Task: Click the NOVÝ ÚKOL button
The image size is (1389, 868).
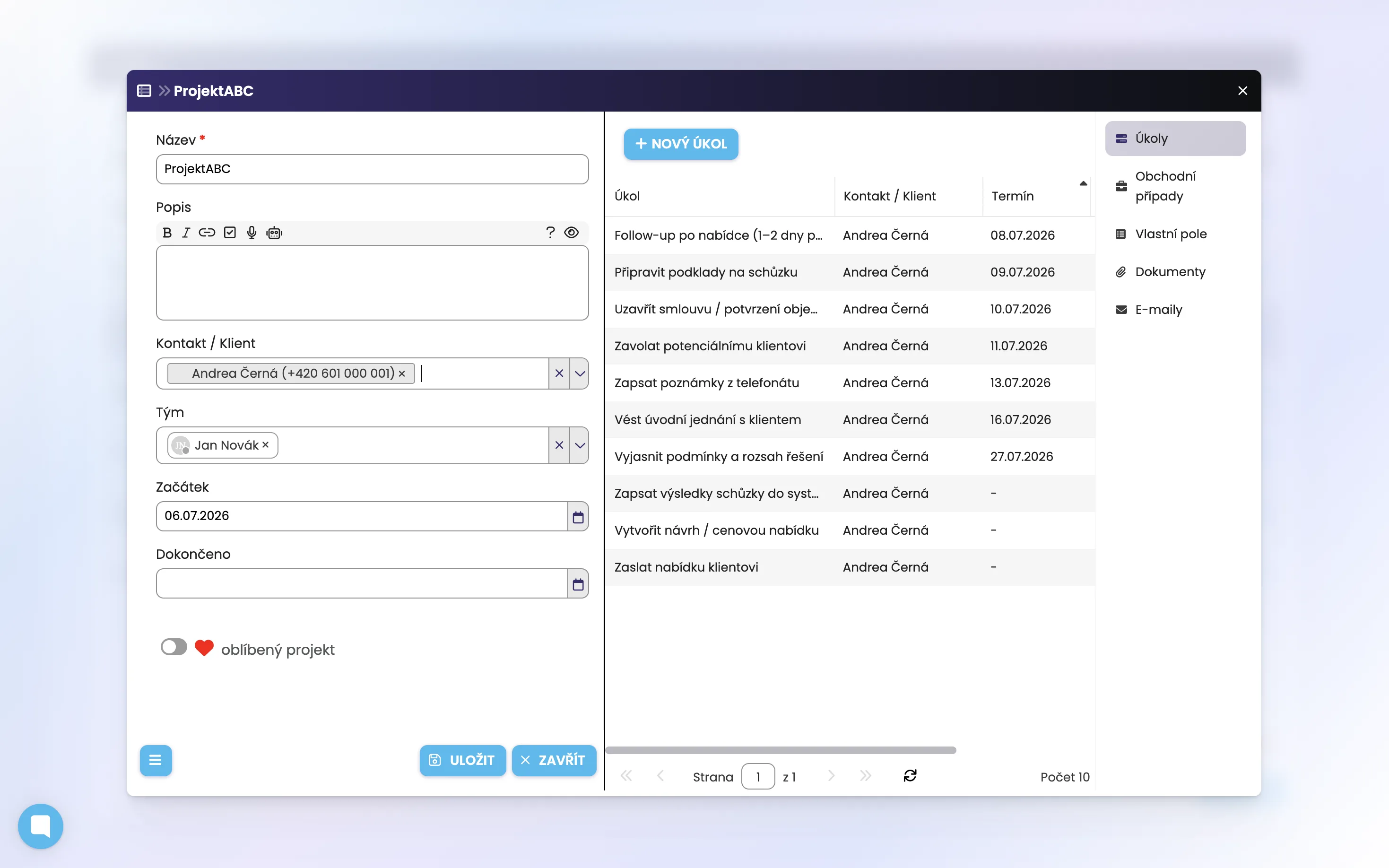Action: [x=681, y=144]
